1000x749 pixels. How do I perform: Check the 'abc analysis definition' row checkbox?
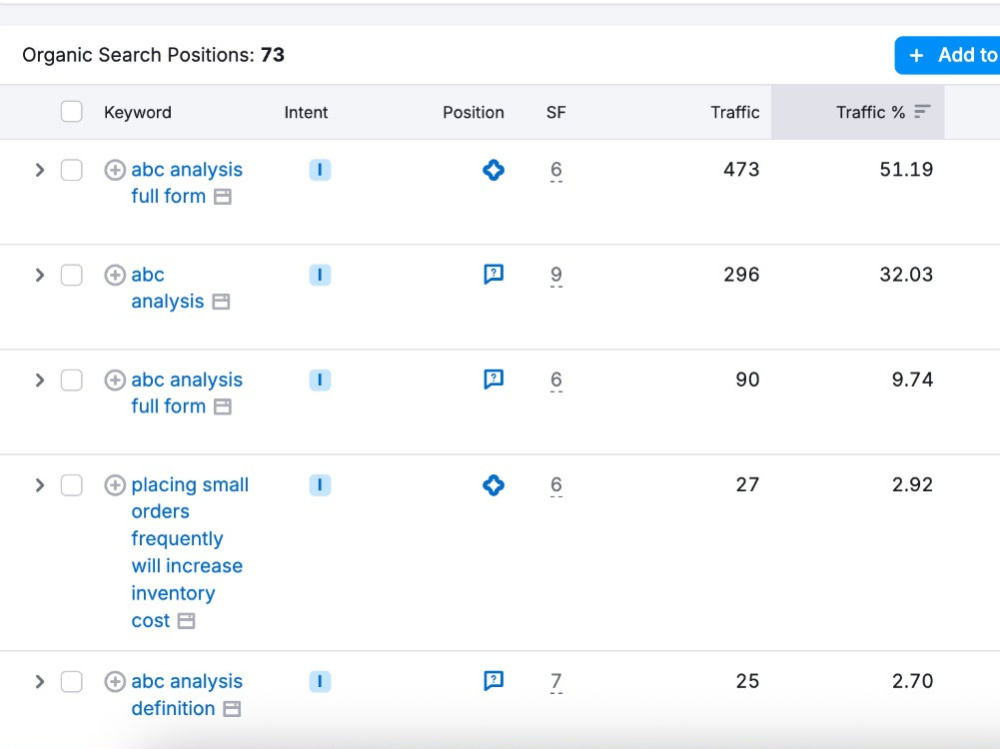[71, 681]
